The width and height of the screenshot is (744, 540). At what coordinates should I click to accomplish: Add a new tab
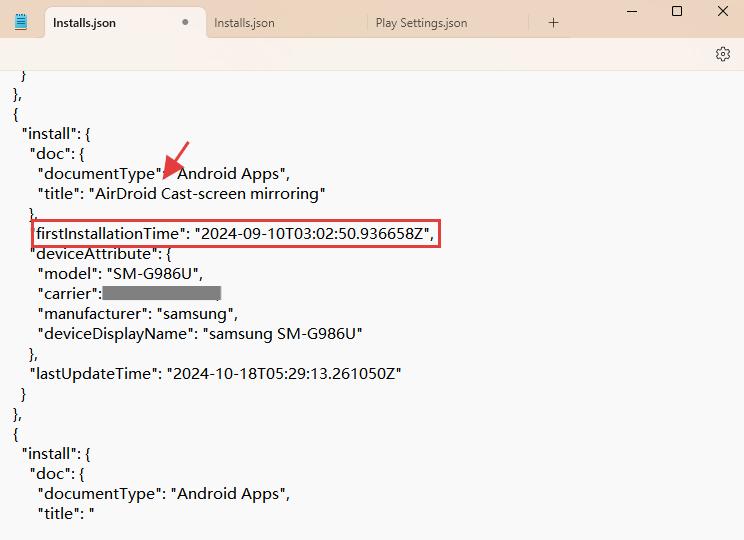(553, 23)
